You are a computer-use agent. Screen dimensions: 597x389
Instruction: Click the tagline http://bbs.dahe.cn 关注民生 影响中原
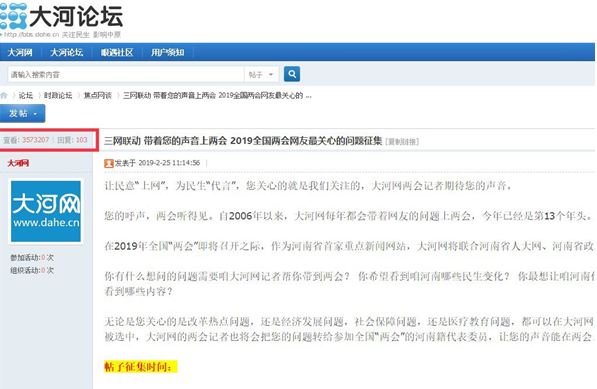[x=62, y=35]
